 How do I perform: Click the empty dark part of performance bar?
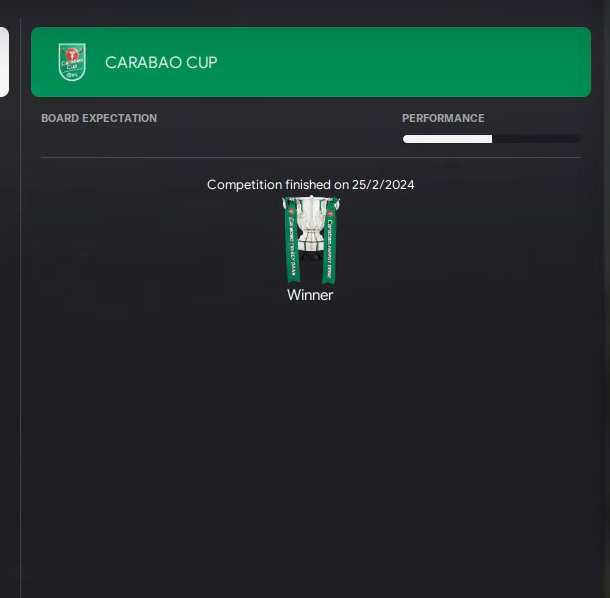point(536,139)
